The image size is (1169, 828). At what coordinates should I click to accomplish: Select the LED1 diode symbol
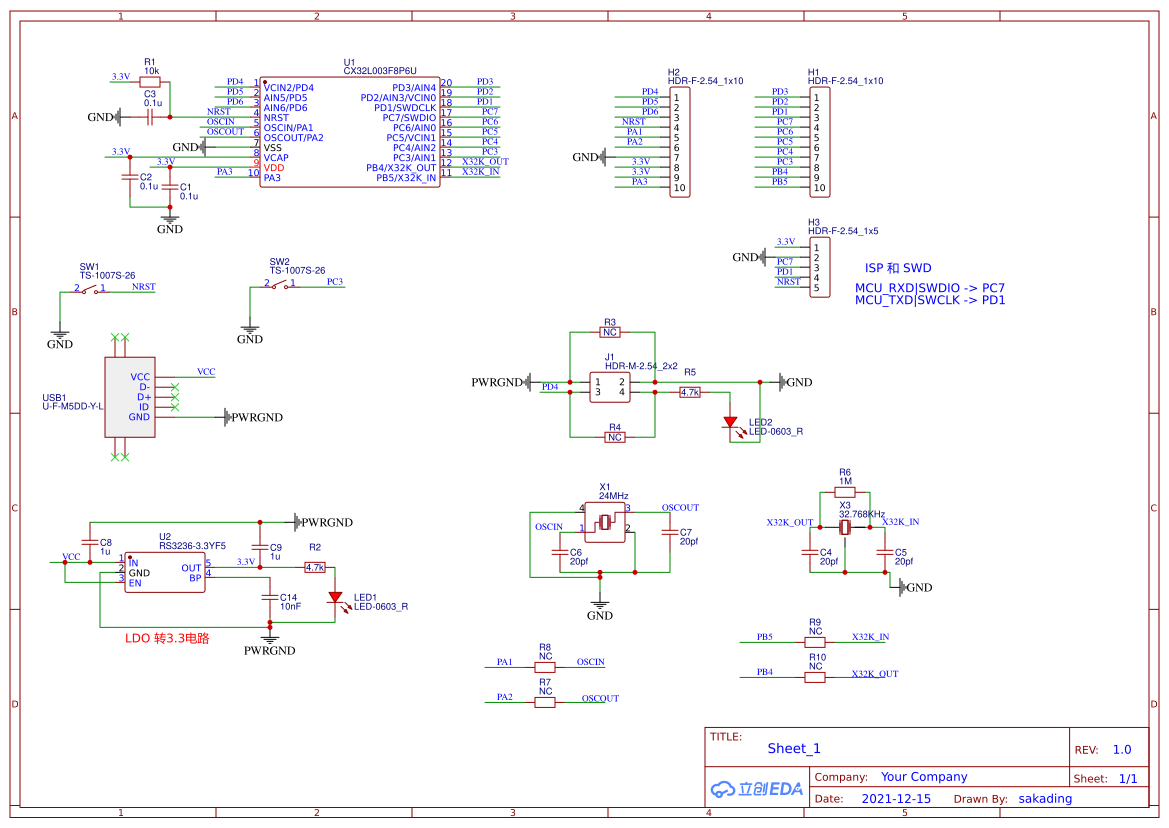click(336, 598)
